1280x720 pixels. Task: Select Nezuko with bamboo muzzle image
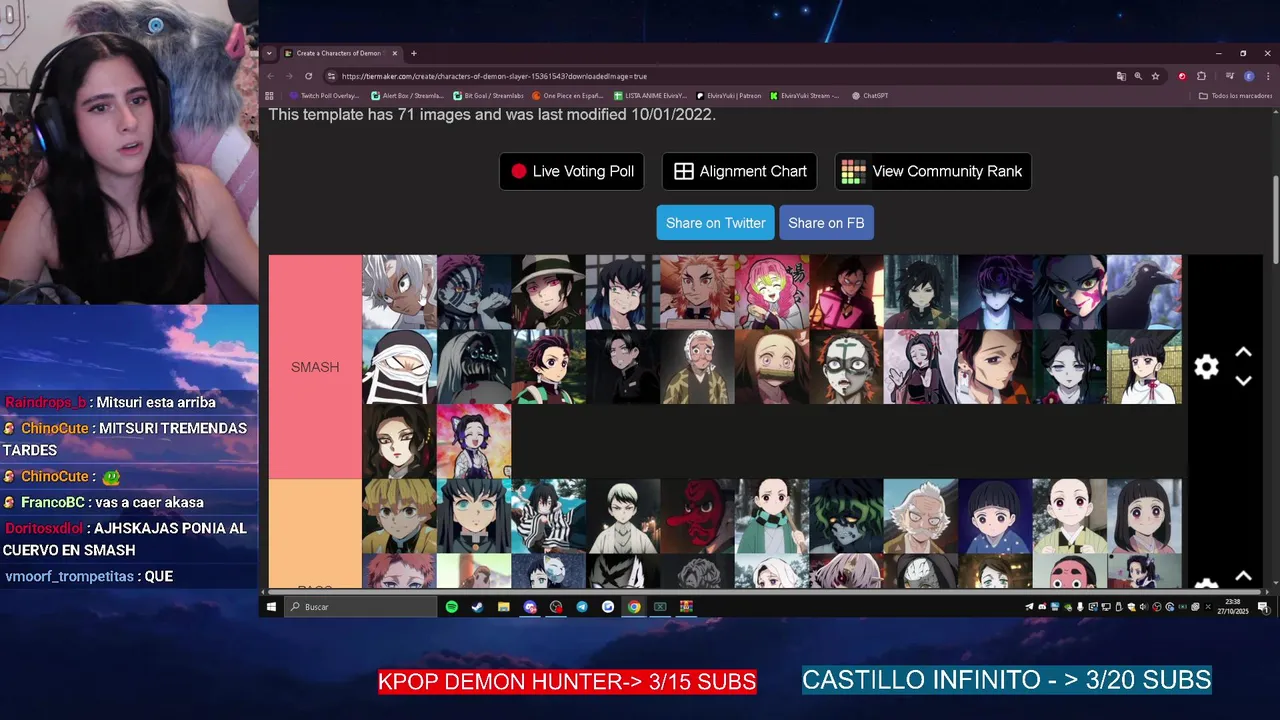[x=772, y=367]
